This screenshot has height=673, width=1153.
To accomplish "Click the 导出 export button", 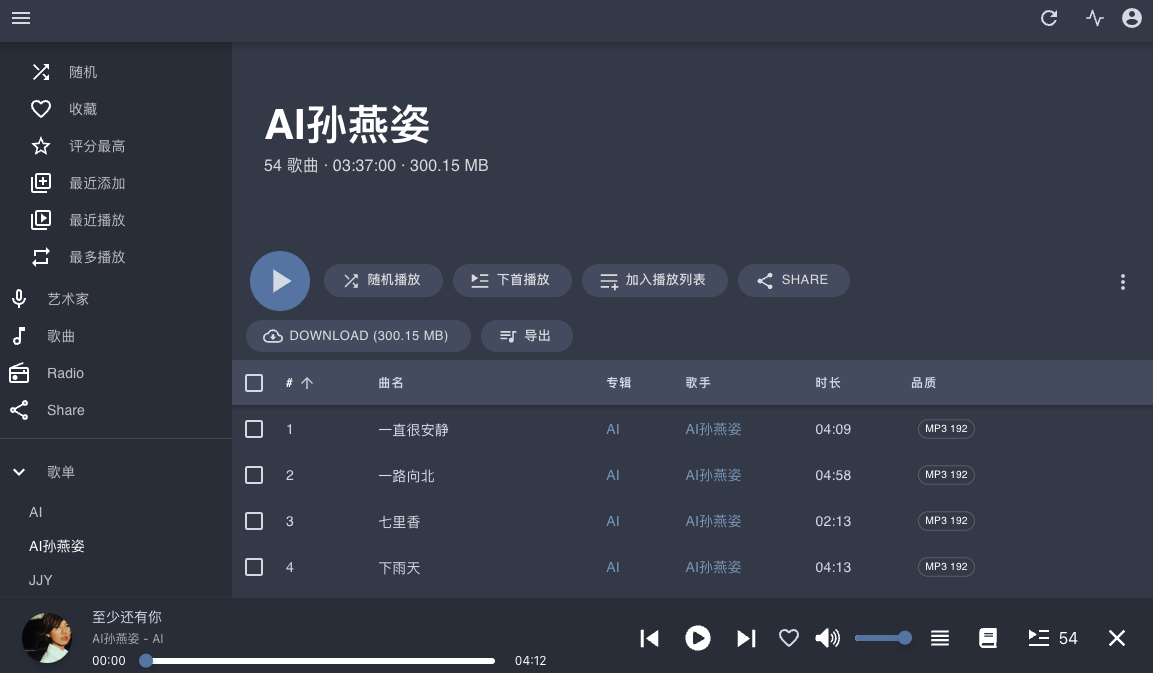I will click(x=526, y=336).
